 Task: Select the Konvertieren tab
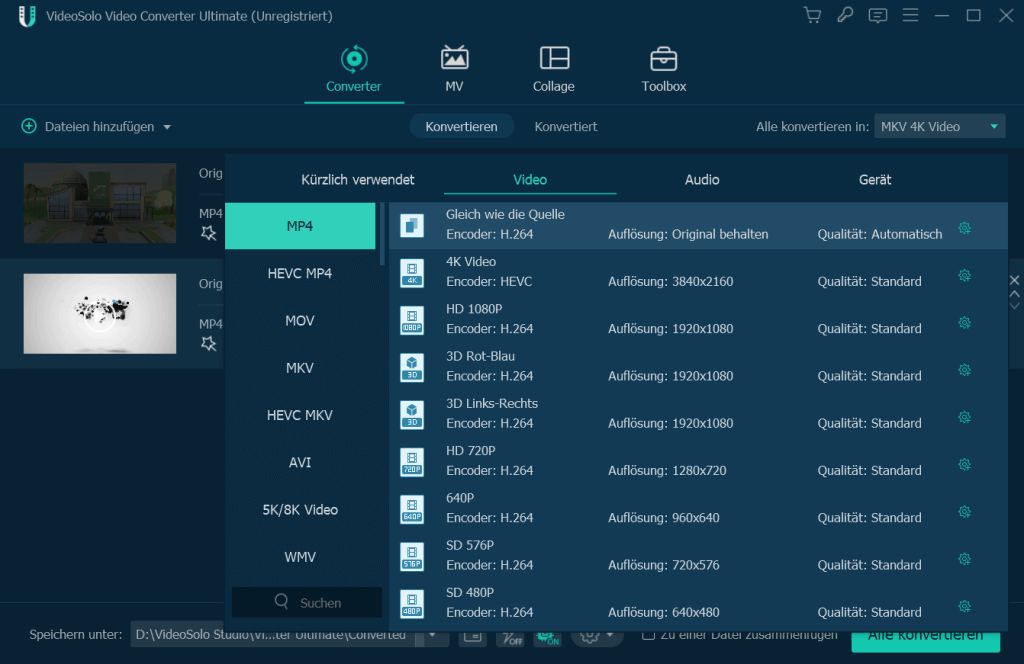coord(461,126)
